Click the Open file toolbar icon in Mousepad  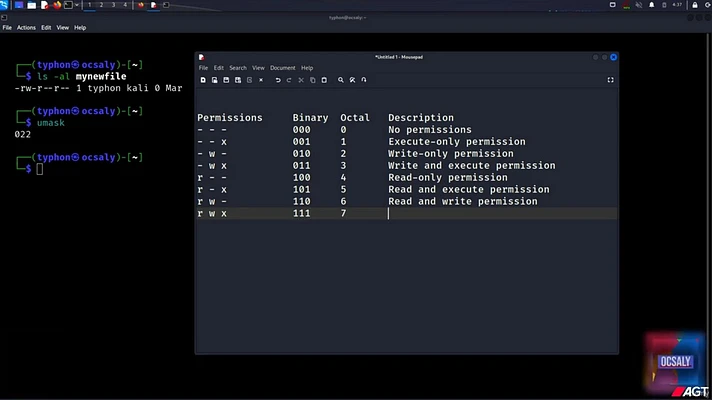(214, 80)
